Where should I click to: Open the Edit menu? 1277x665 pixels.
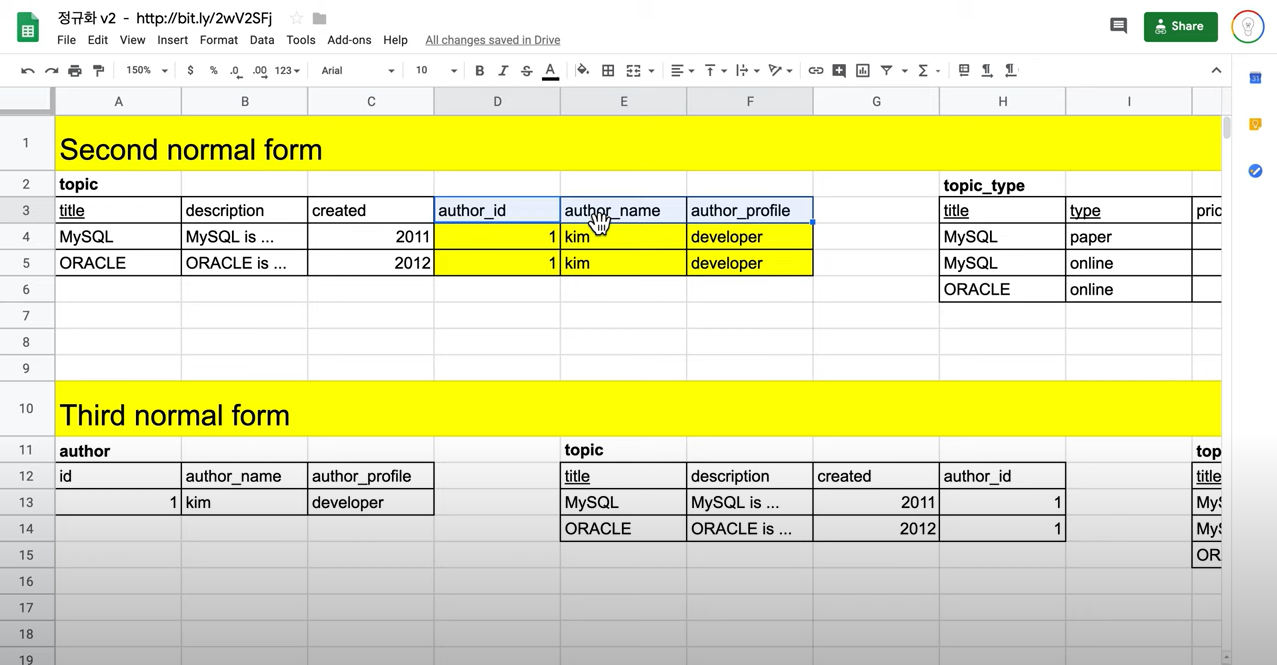(97, 40)
